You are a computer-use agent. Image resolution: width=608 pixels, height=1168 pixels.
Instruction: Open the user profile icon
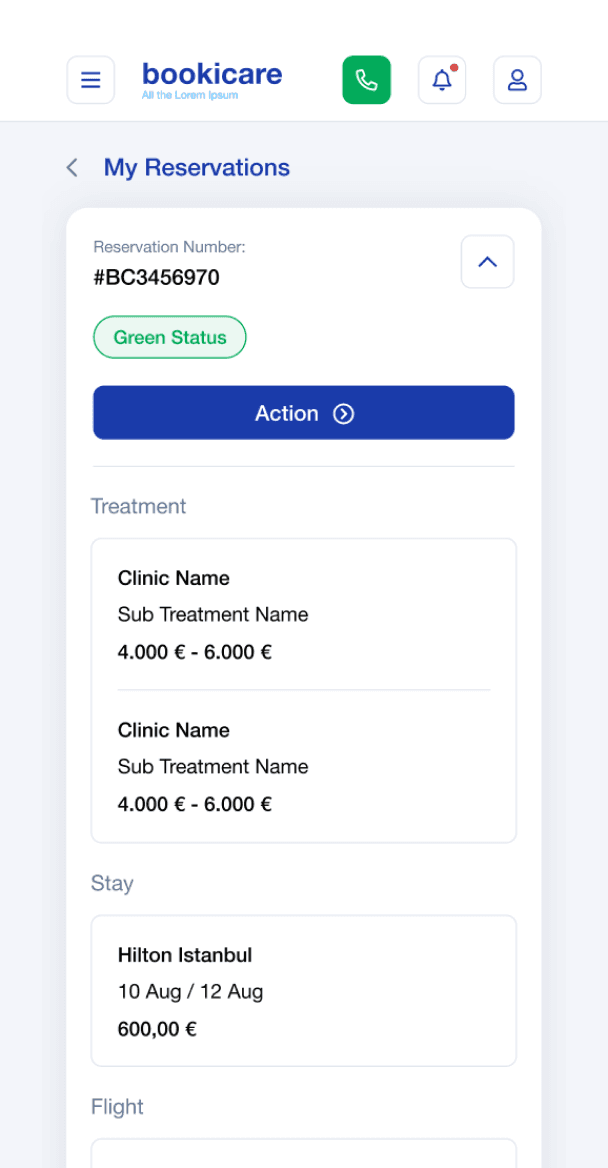pyautogui.click(x=517, y=80)
